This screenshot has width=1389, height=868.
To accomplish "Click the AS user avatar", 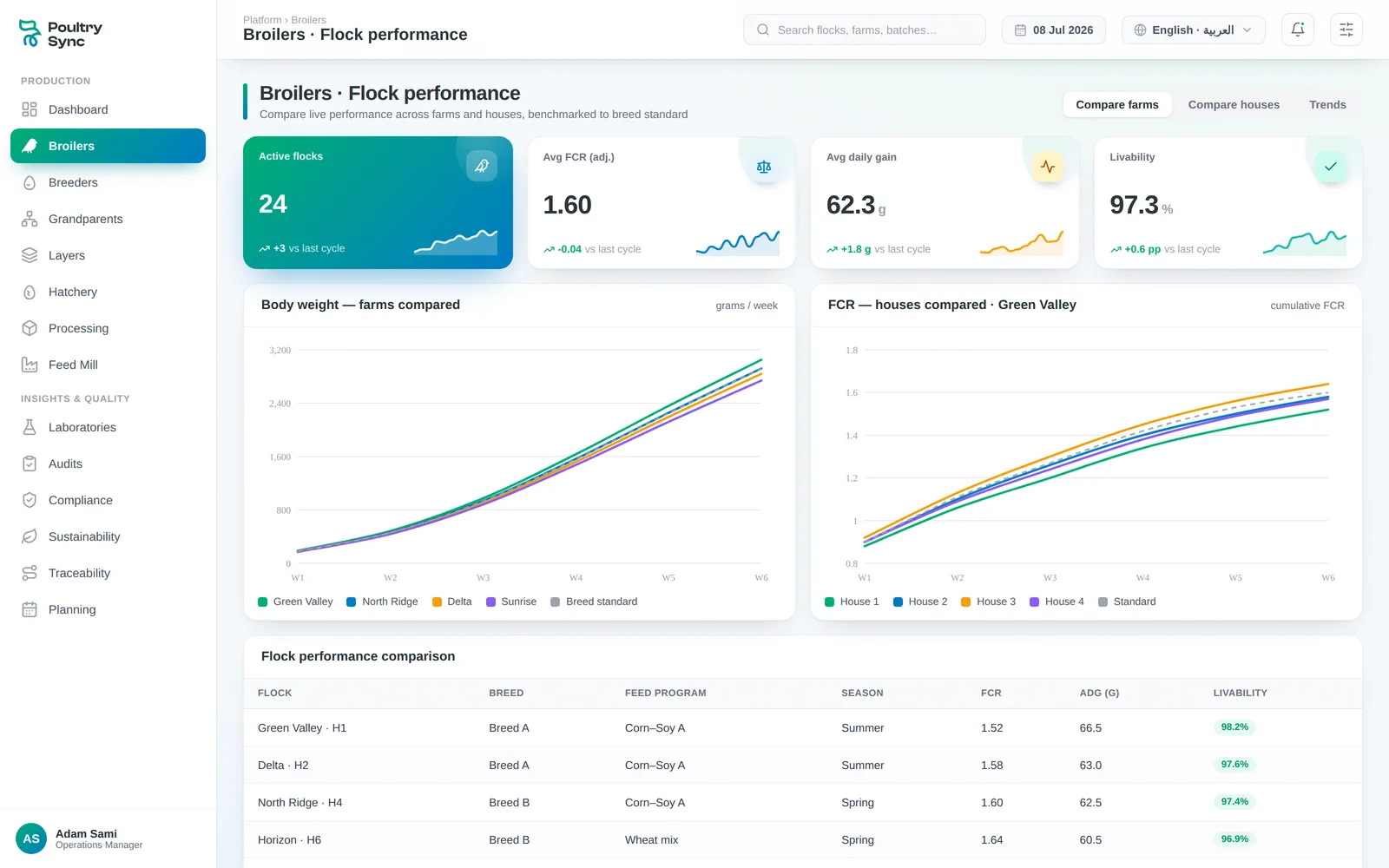I will point(31,838).
